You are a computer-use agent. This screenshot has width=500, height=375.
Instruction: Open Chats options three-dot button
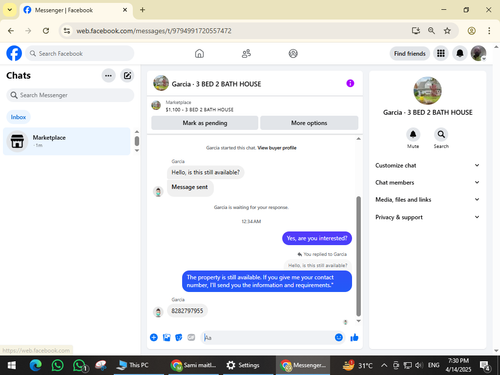[108, 76]
